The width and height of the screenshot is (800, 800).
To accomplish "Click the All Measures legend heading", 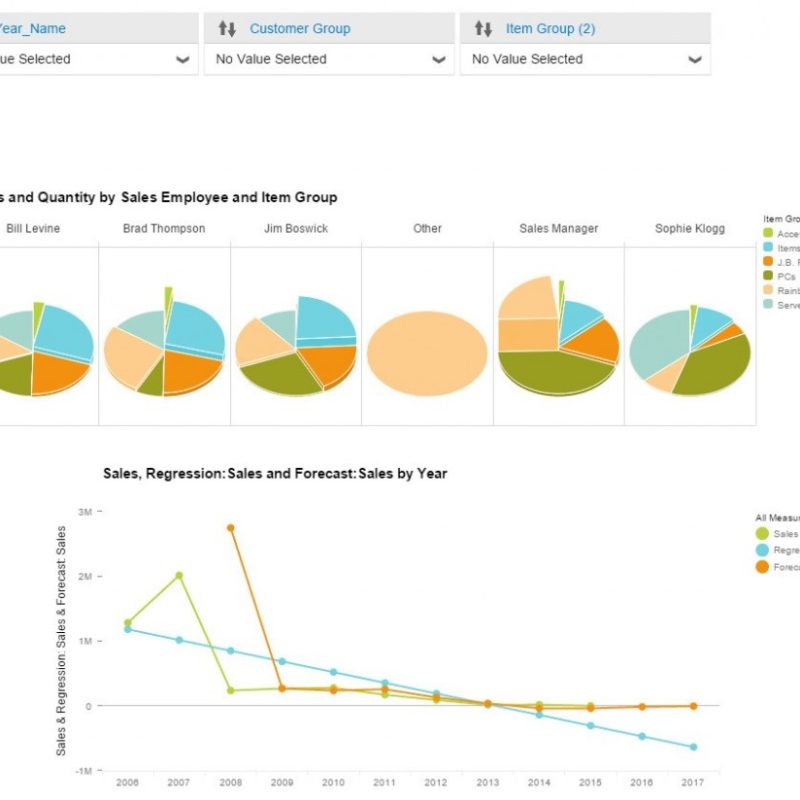I will pyautogui.click(x=778, y=518).
